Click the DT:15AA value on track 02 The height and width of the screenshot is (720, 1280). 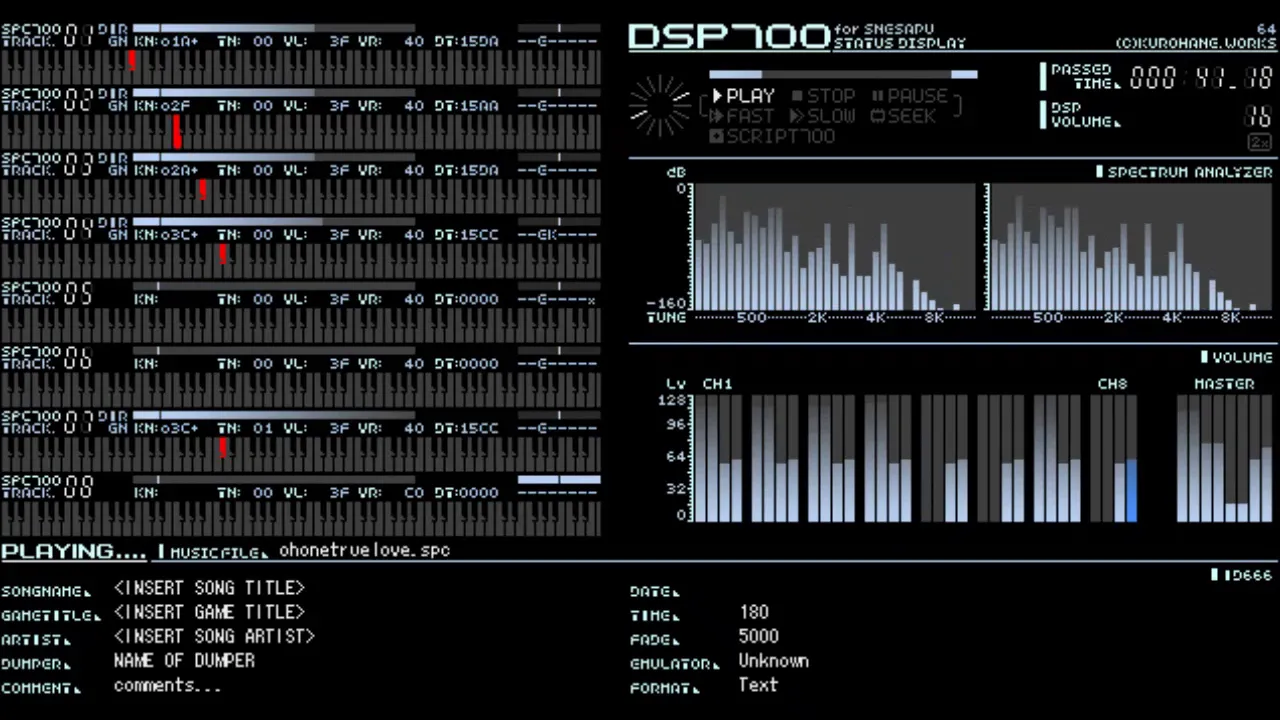(466, 106)
